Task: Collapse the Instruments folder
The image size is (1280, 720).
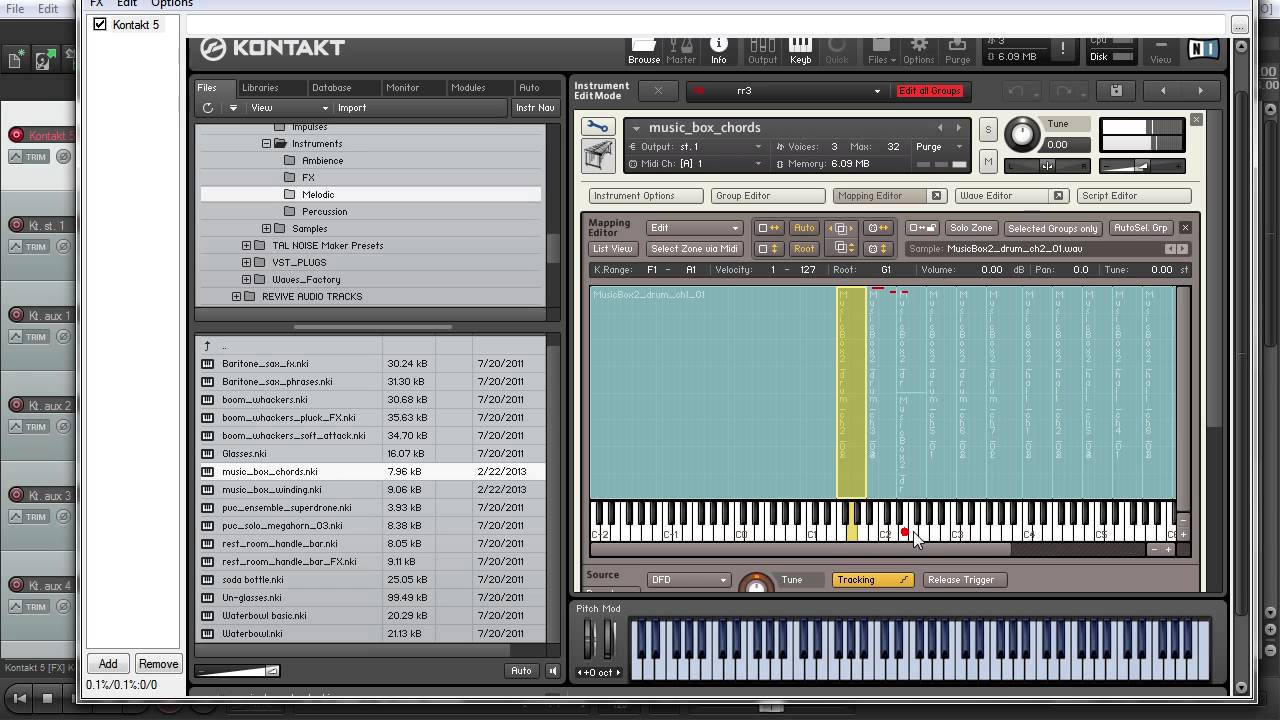Action: (267, 144)
